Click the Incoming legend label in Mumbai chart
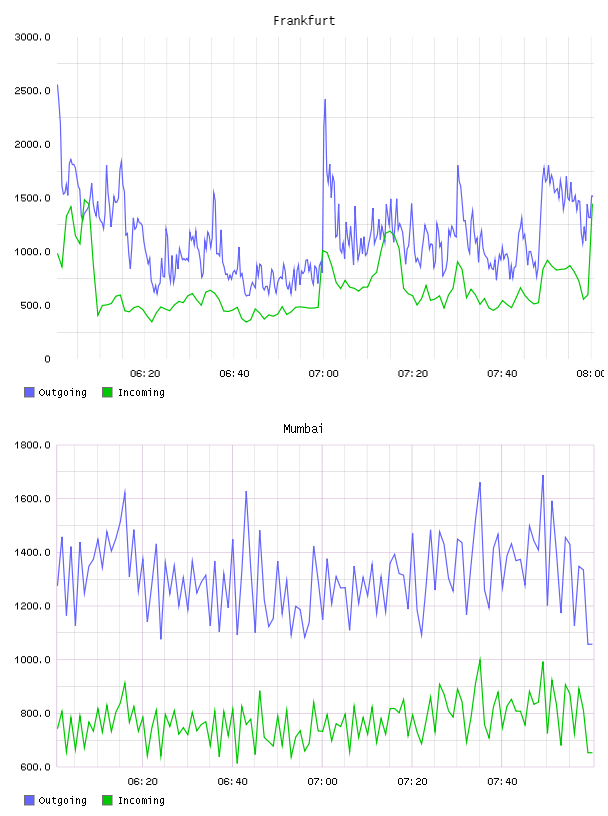Screen dimensions: 608x816 [x=141, y=801]
